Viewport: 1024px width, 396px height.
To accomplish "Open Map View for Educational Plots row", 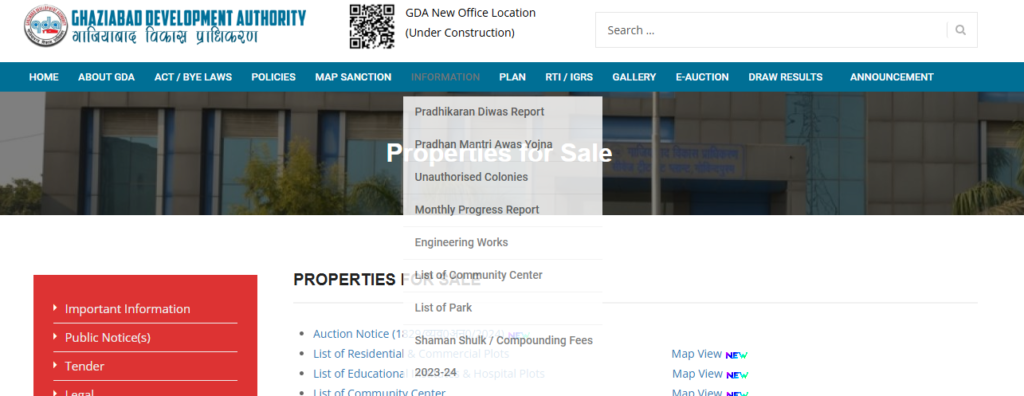I will click(697, 374).
